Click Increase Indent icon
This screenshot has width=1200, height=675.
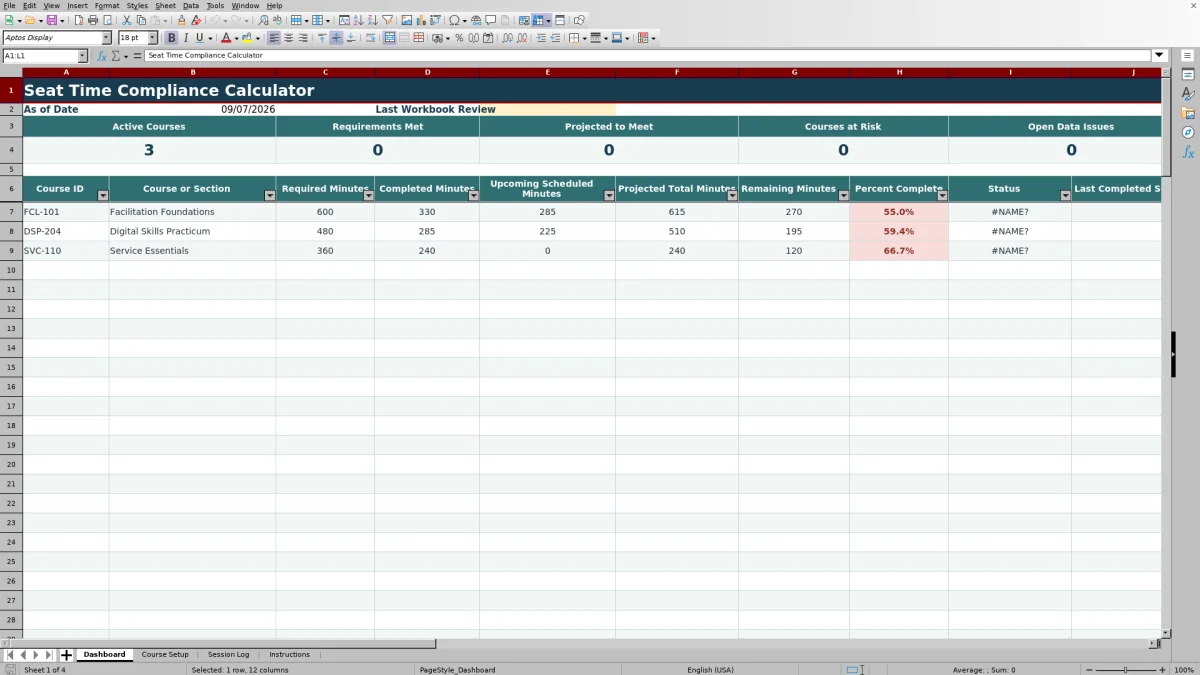click(x=541, y=38)
